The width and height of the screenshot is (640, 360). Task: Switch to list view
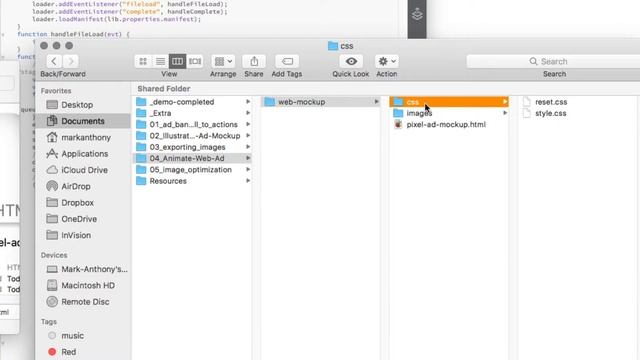click(160, 61)
